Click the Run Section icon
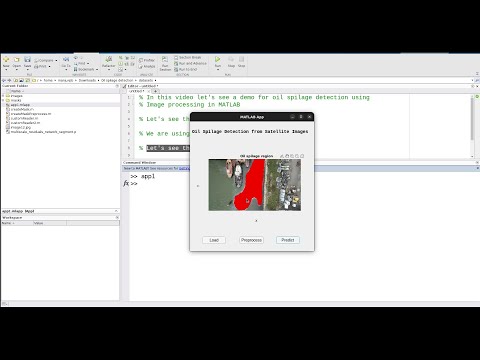 [x=165, y=59]
